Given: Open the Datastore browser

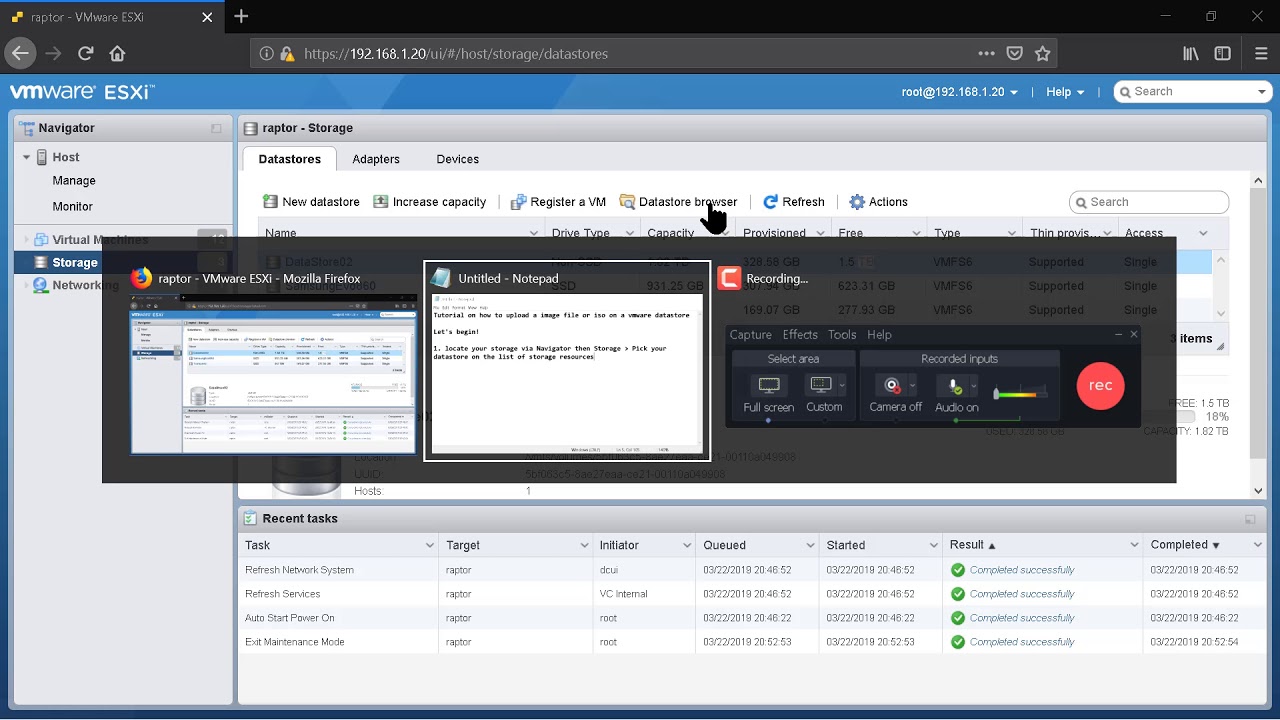Looking at the screenshot, I should [x=678, y=202].
